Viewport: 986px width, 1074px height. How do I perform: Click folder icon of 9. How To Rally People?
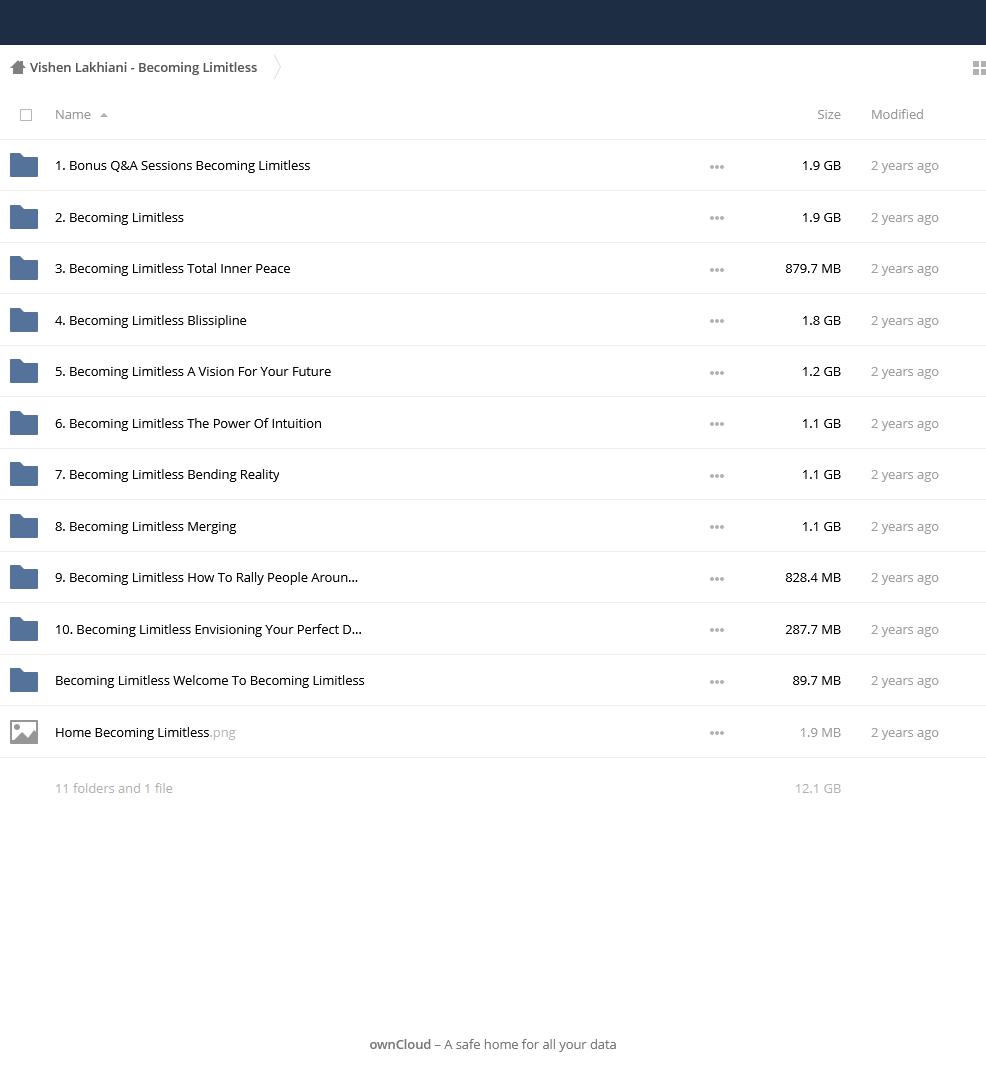[24, 577]
